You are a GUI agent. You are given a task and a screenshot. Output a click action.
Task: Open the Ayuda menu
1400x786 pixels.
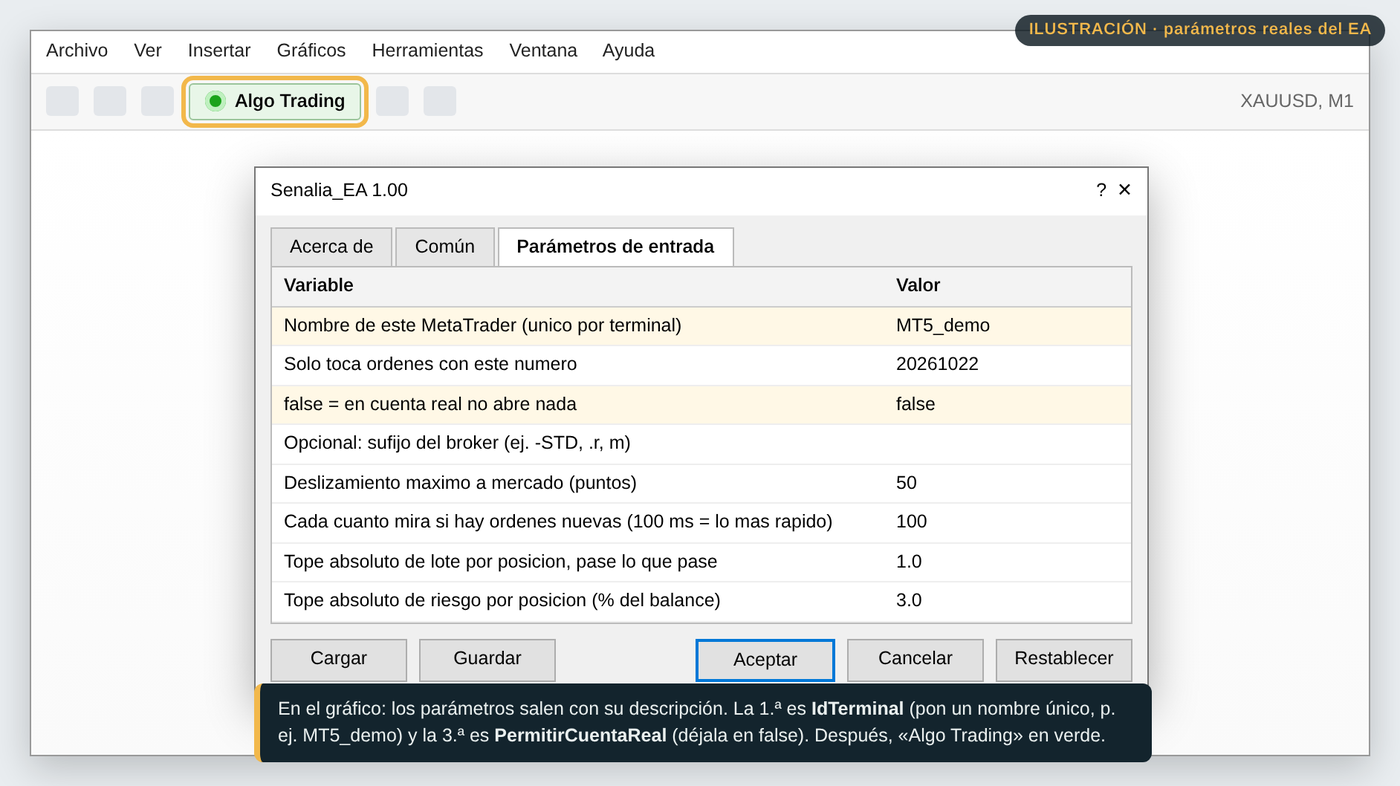628,50
